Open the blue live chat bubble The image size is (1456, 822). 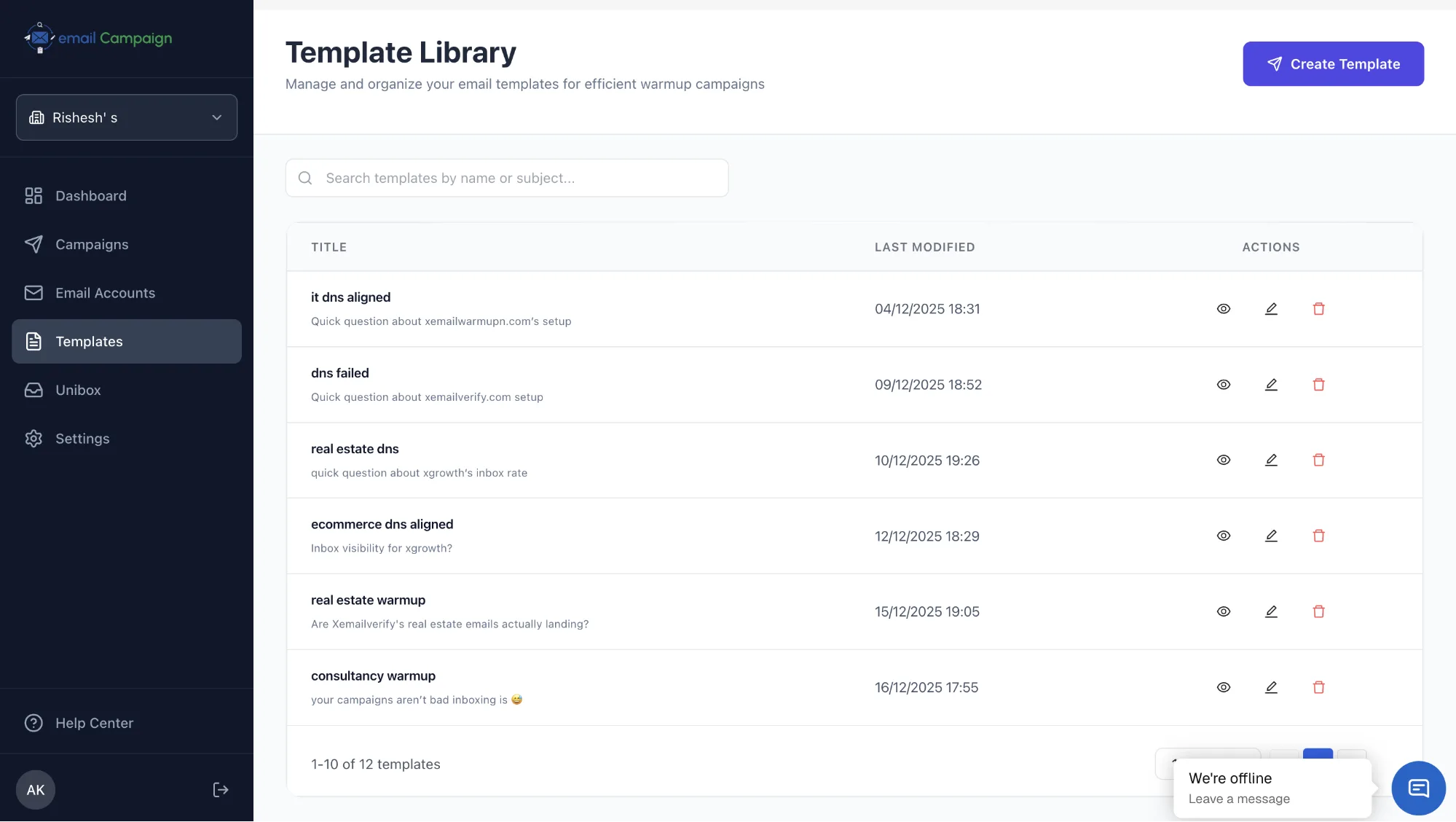[x=1418, y=788]
